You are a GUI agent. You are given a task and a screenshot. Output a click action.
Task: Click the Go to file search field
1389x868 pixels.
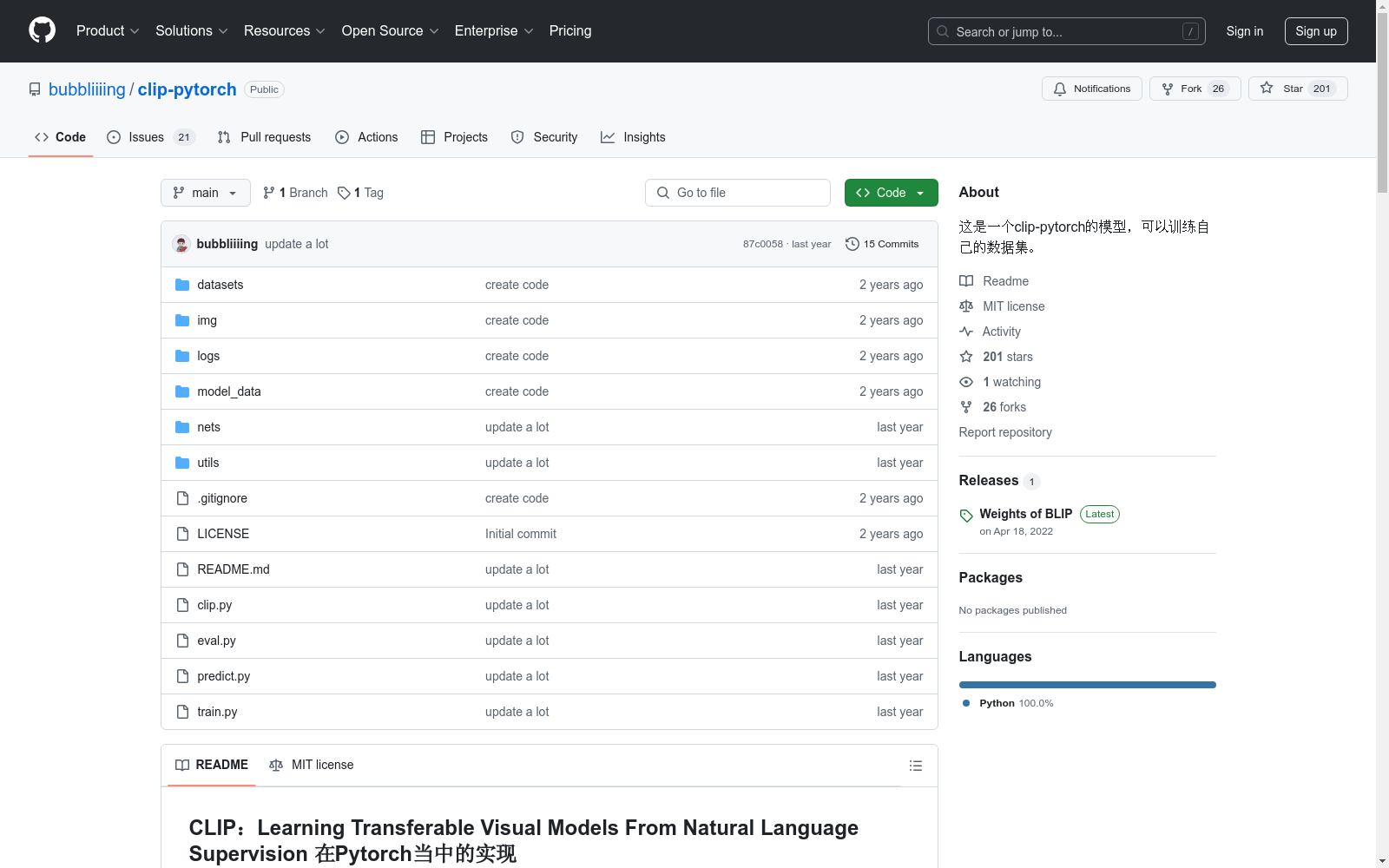[x=738, y=193]
